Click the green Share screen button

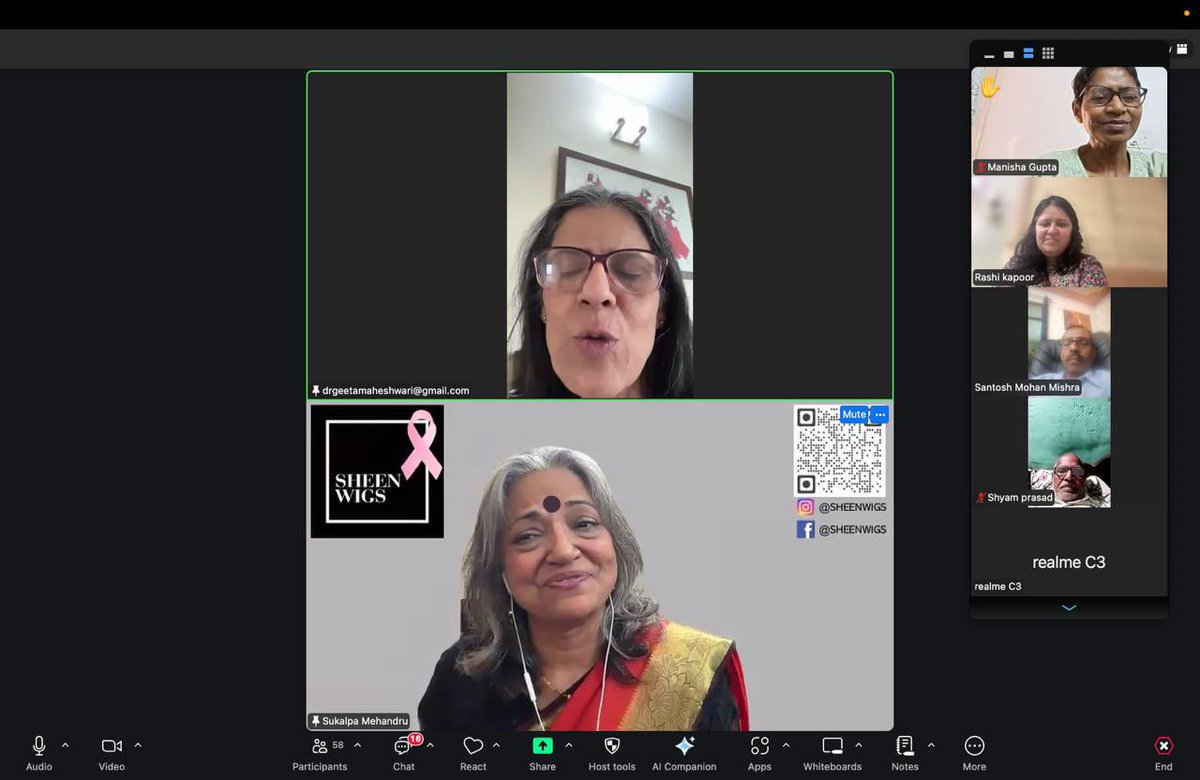pyautogui.click(x=542, y=746)
